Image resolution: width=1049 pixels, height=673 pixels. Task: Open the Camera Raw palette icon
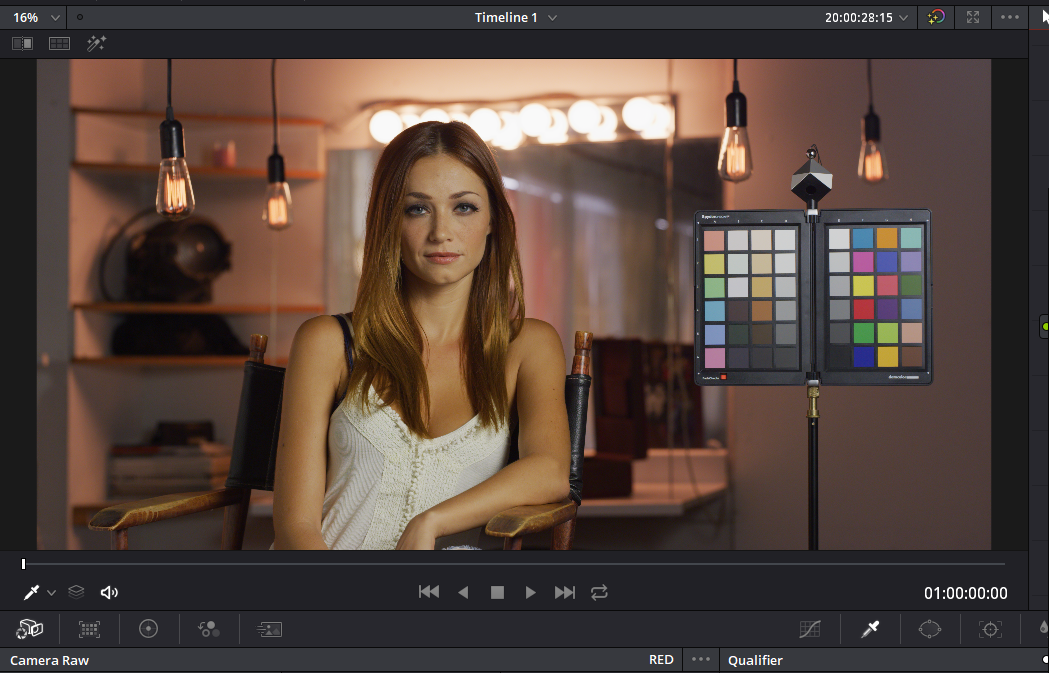coord(29,629)
